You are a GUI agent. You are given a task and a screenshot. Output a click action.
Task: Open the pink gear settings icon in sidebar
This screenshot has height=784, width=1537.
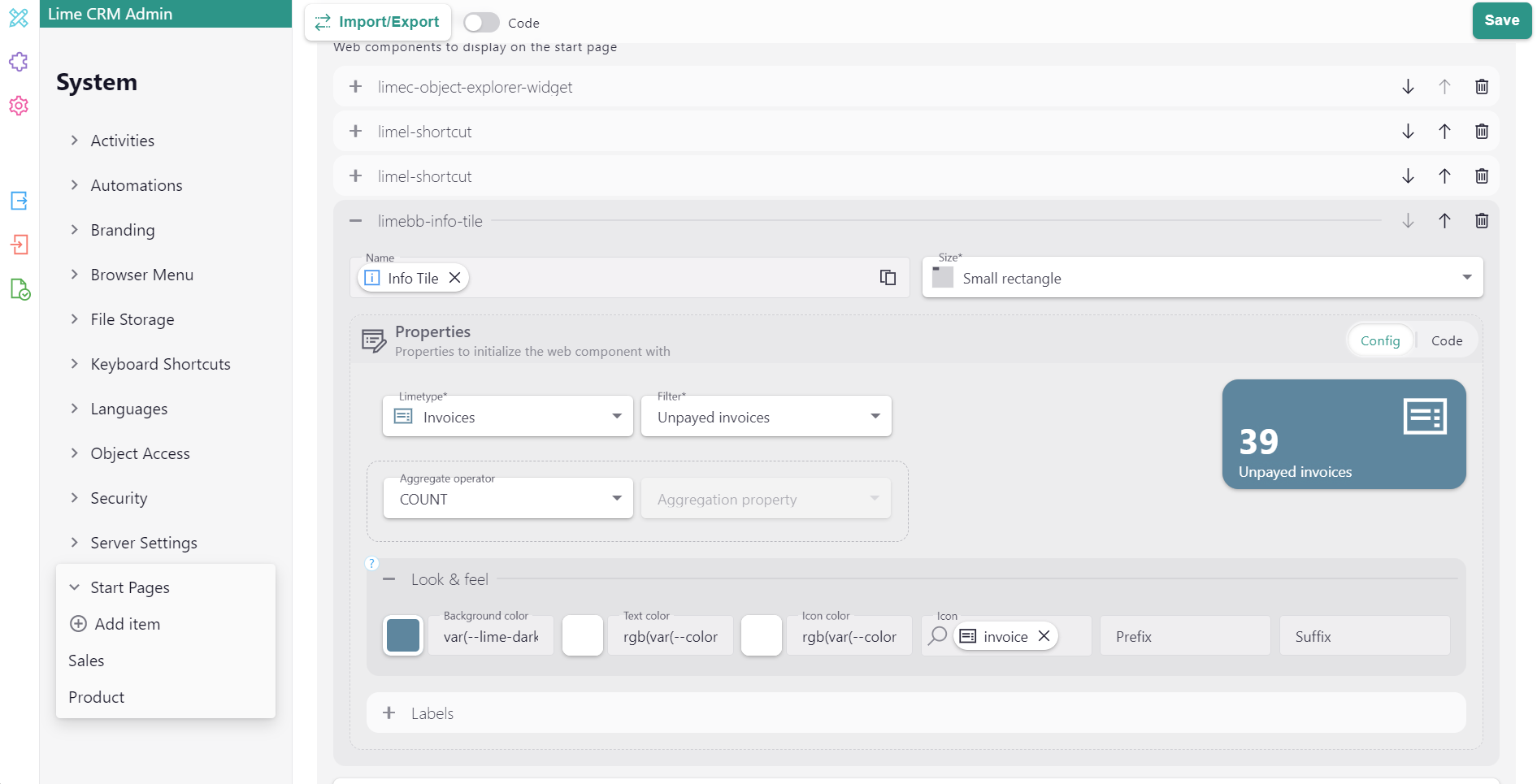pyautogui.click(x=19, y=106)
